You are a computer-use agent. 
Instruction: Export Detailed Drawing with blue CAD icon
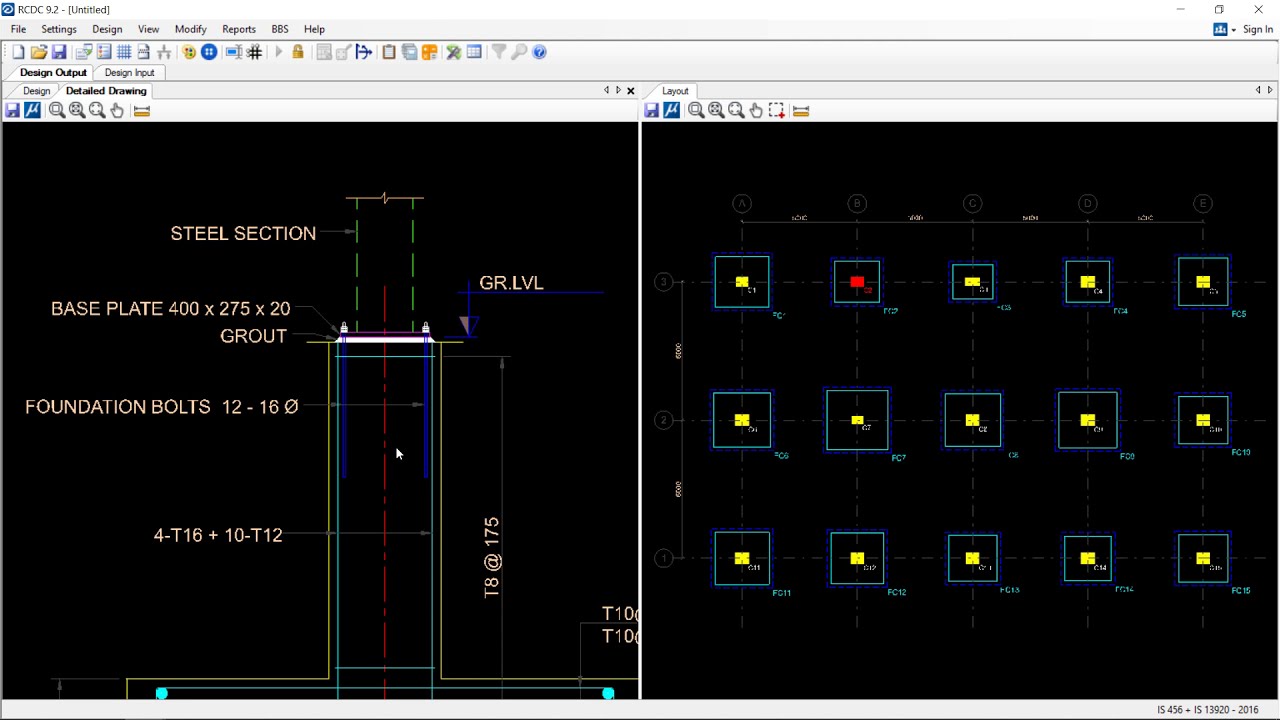click(32, 110)
